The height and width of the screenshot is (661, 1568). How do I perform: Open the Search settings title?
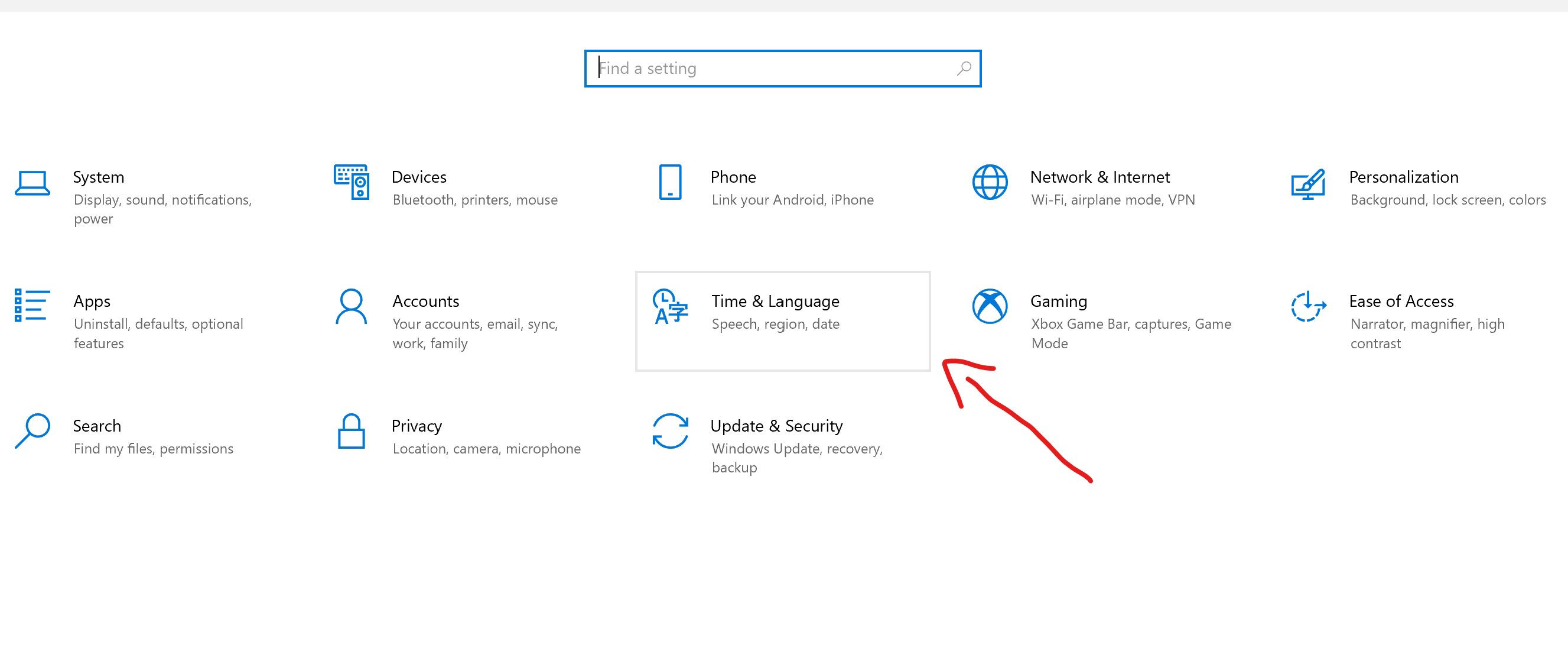(97, 426)
